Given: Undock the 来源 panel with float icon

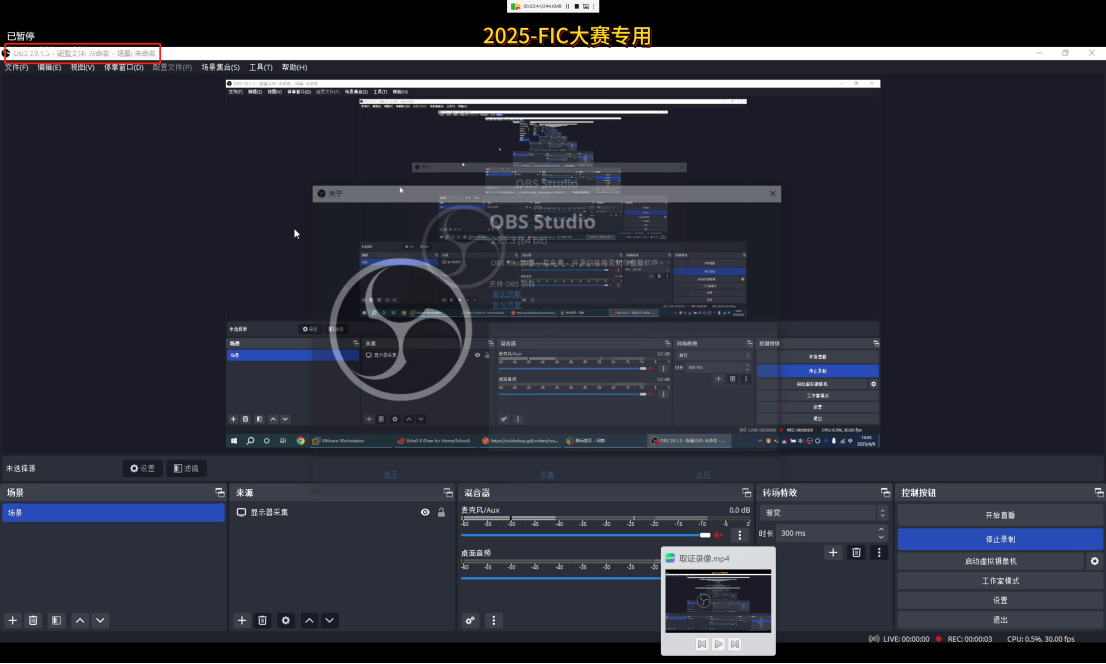Looking at the screenshot, I should [448, 493].
